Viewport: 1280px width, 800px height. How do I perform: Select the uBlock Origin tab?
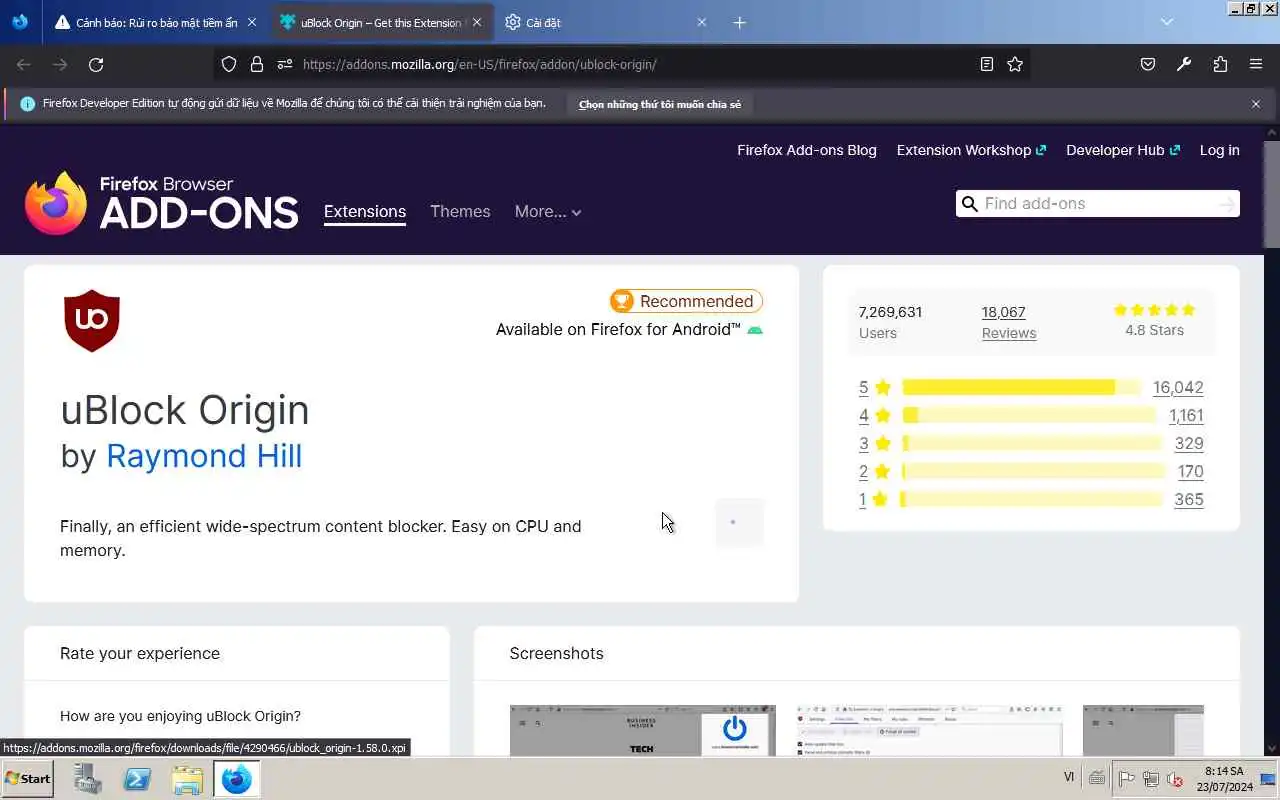coord(383,22)
